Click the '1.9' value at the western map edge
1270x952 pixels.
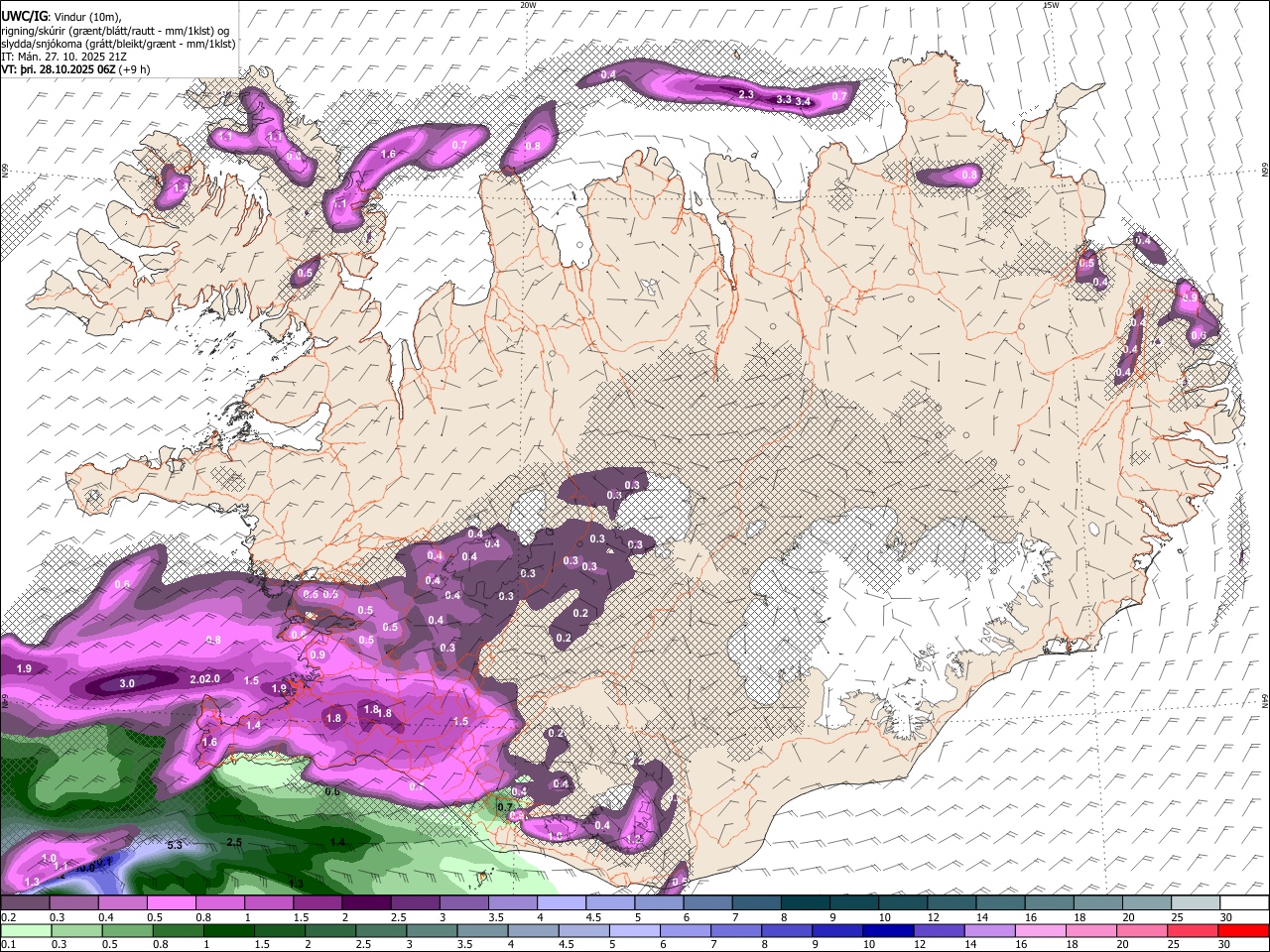click(x=24, y=669)
